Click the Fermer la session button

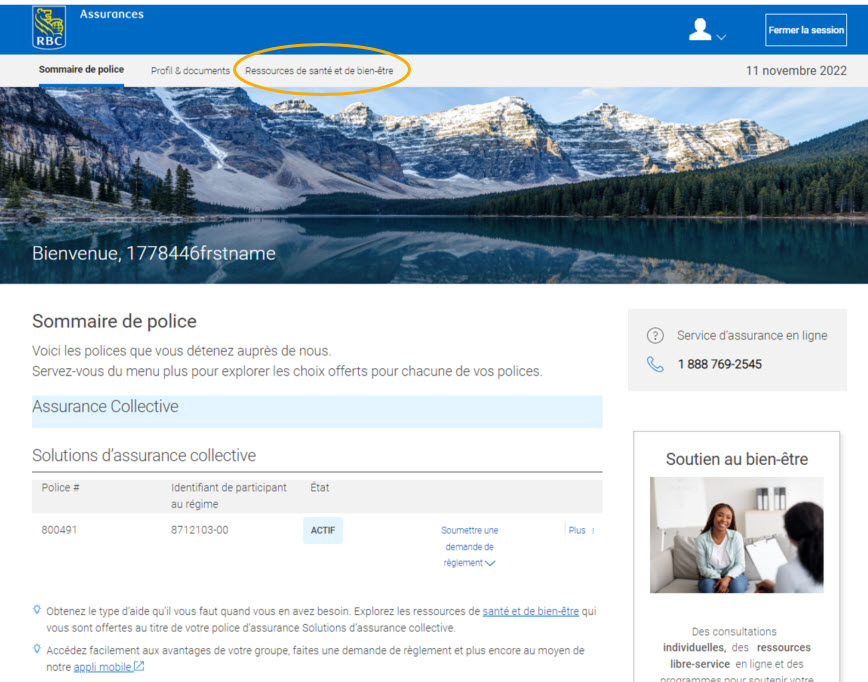[x=806, y=30]
